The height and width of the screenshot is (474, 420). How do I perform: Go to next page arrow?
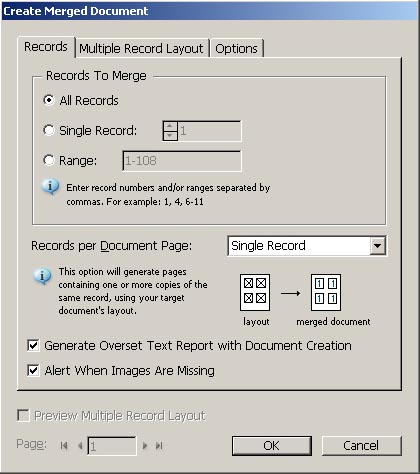pos(145,446)
